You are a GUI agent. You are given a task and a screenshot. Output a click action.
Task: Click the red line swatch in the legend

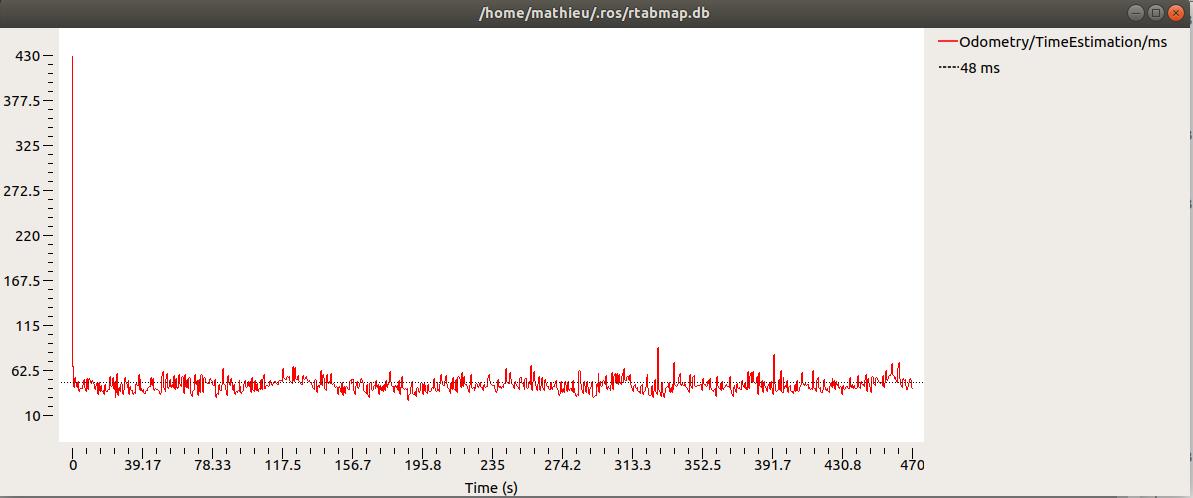947,42
